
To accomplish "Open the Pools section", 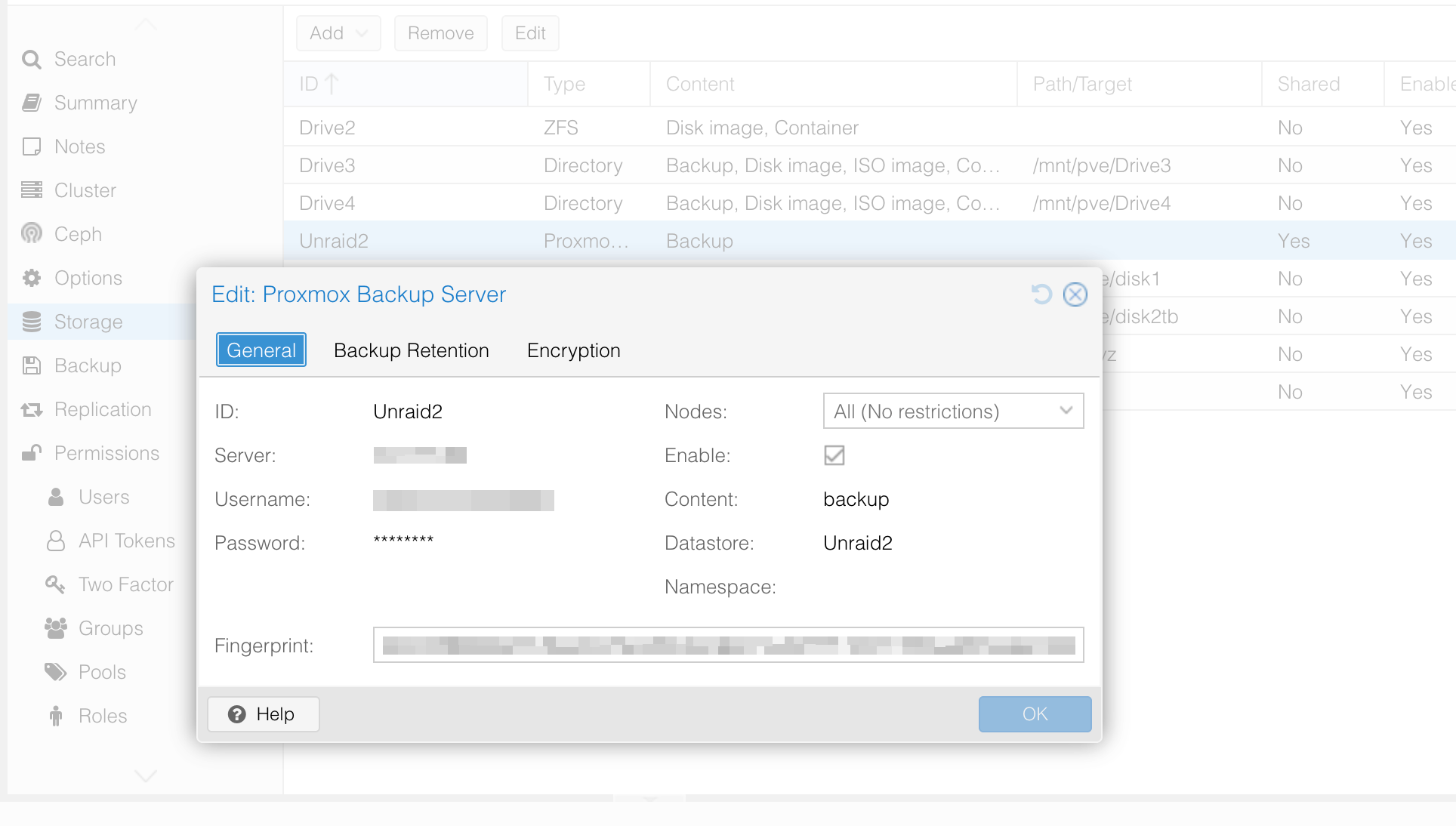I will pos(102,672).
